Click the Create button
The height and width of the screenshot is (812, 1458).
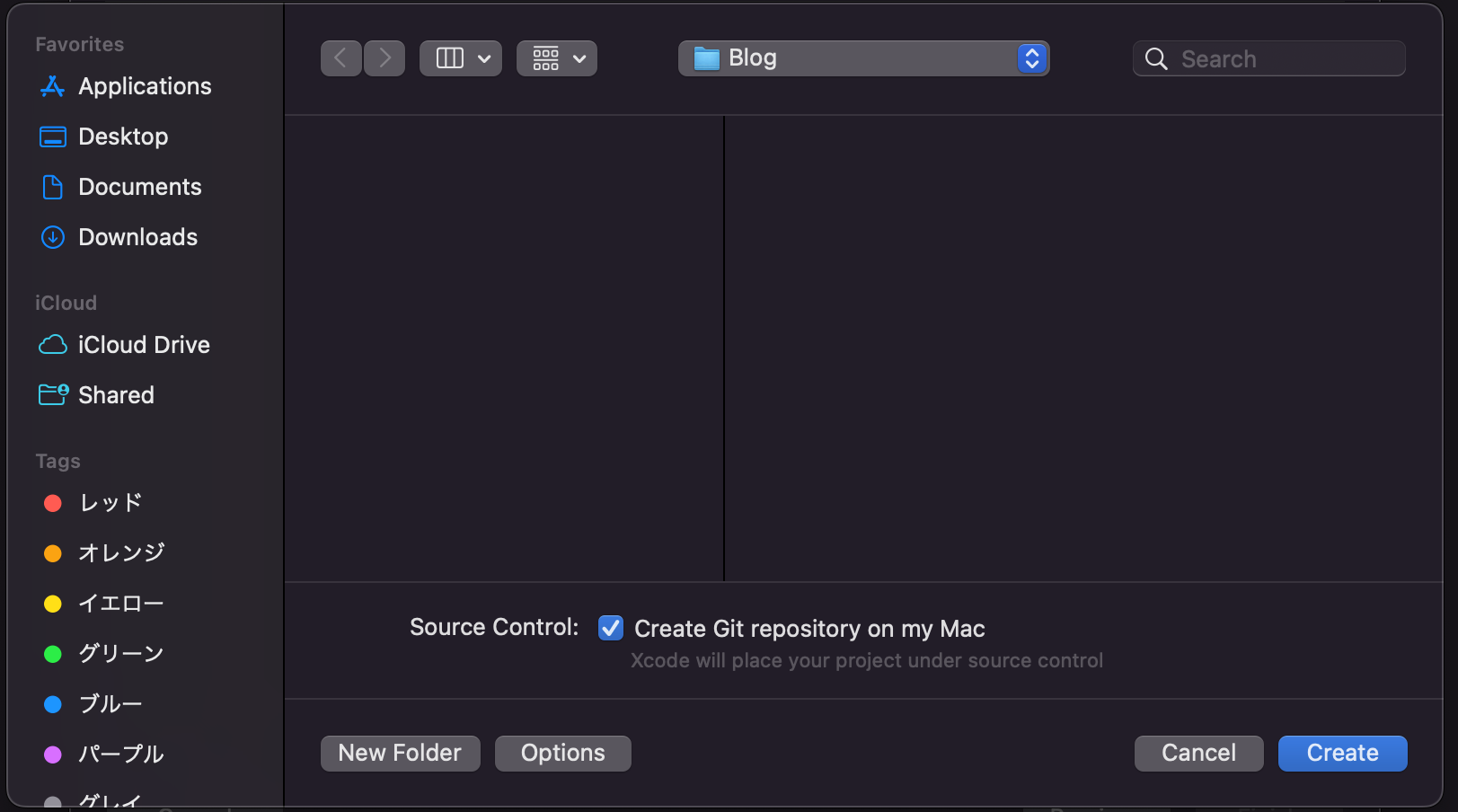[x=1342, y=753]
